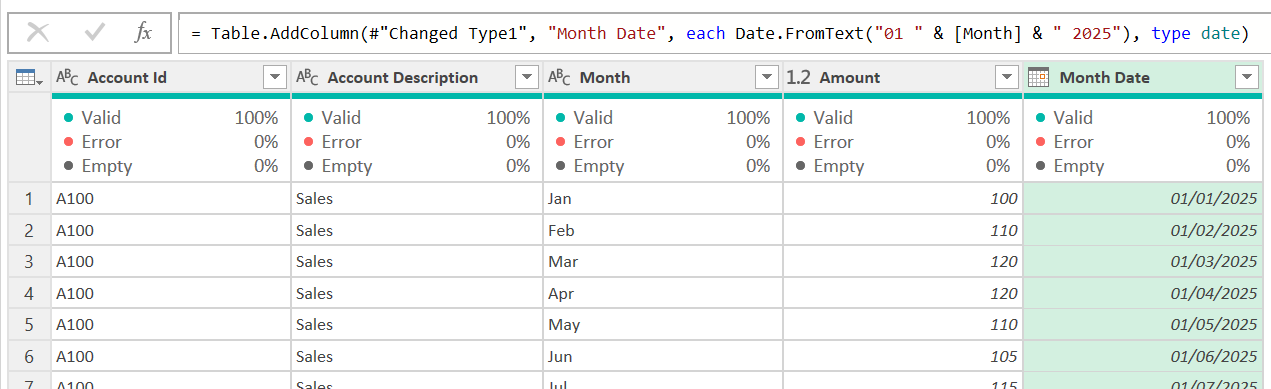Image resolution: width=1271 pixels, height=389 pixels.
Task: Click the Valid 100% quality indicator under Amount
Action: [x=903, y=118]
